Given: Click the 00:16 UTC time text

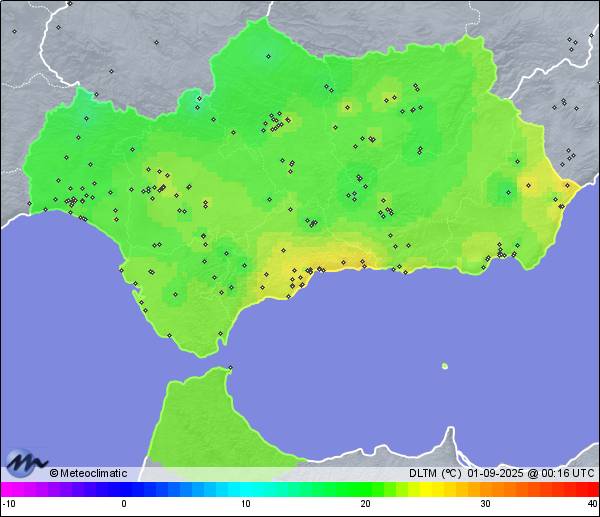Looking at the screenshot, I should coord(567,473).
